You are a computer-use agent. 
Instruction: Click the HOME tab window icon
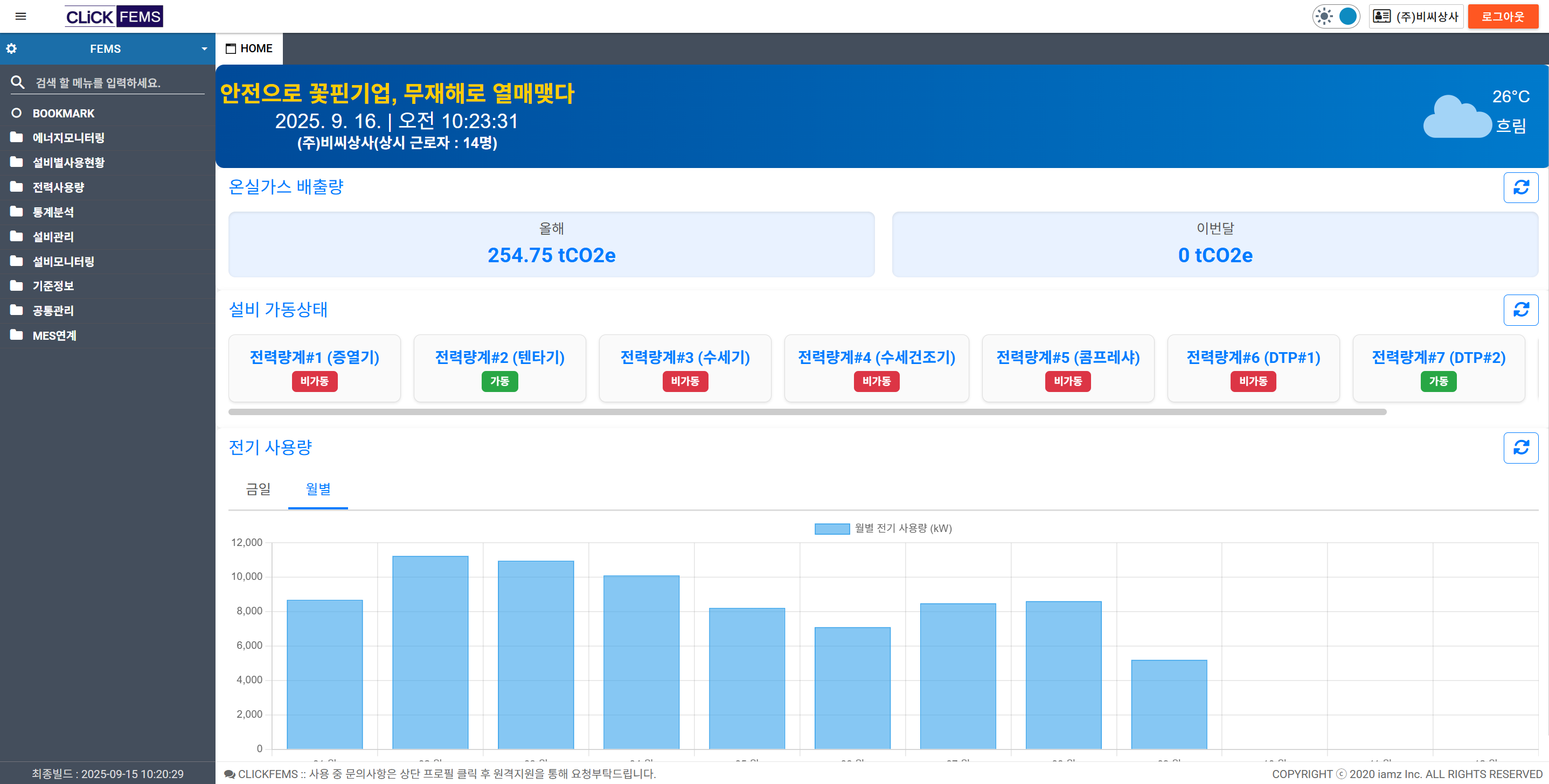point(230,48)
